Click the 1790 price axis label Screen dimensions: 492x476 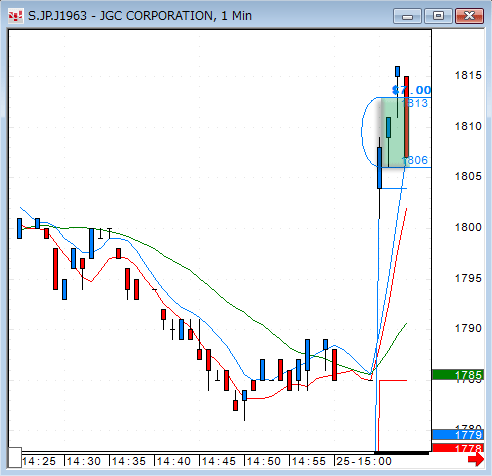tap(468, 328)
